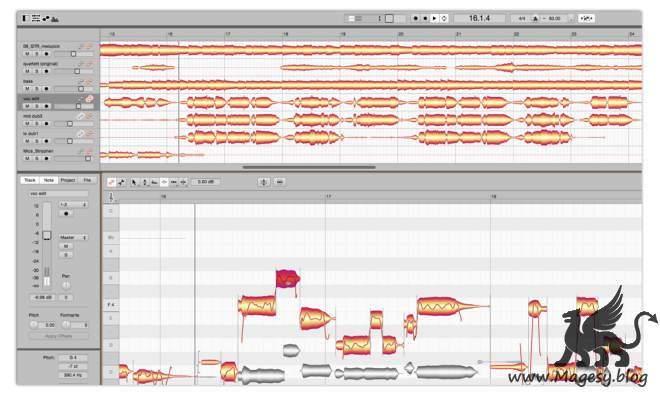Click the vox edit channel volume fader
The image size is (660, 393).
pyautogui.click(x=47, y=235)
